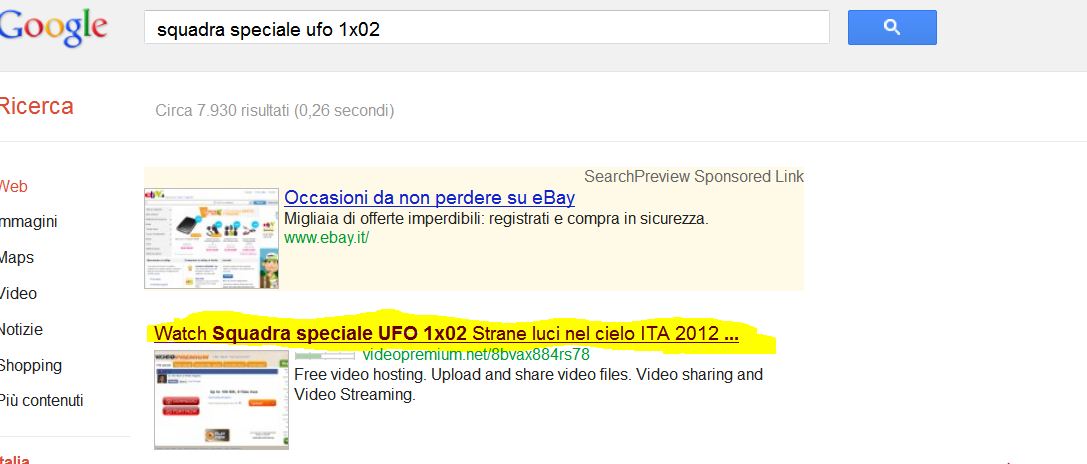Open the videopremium page preview thumbnail
This screenshot has height=464, width=1087.
[221, 399]
